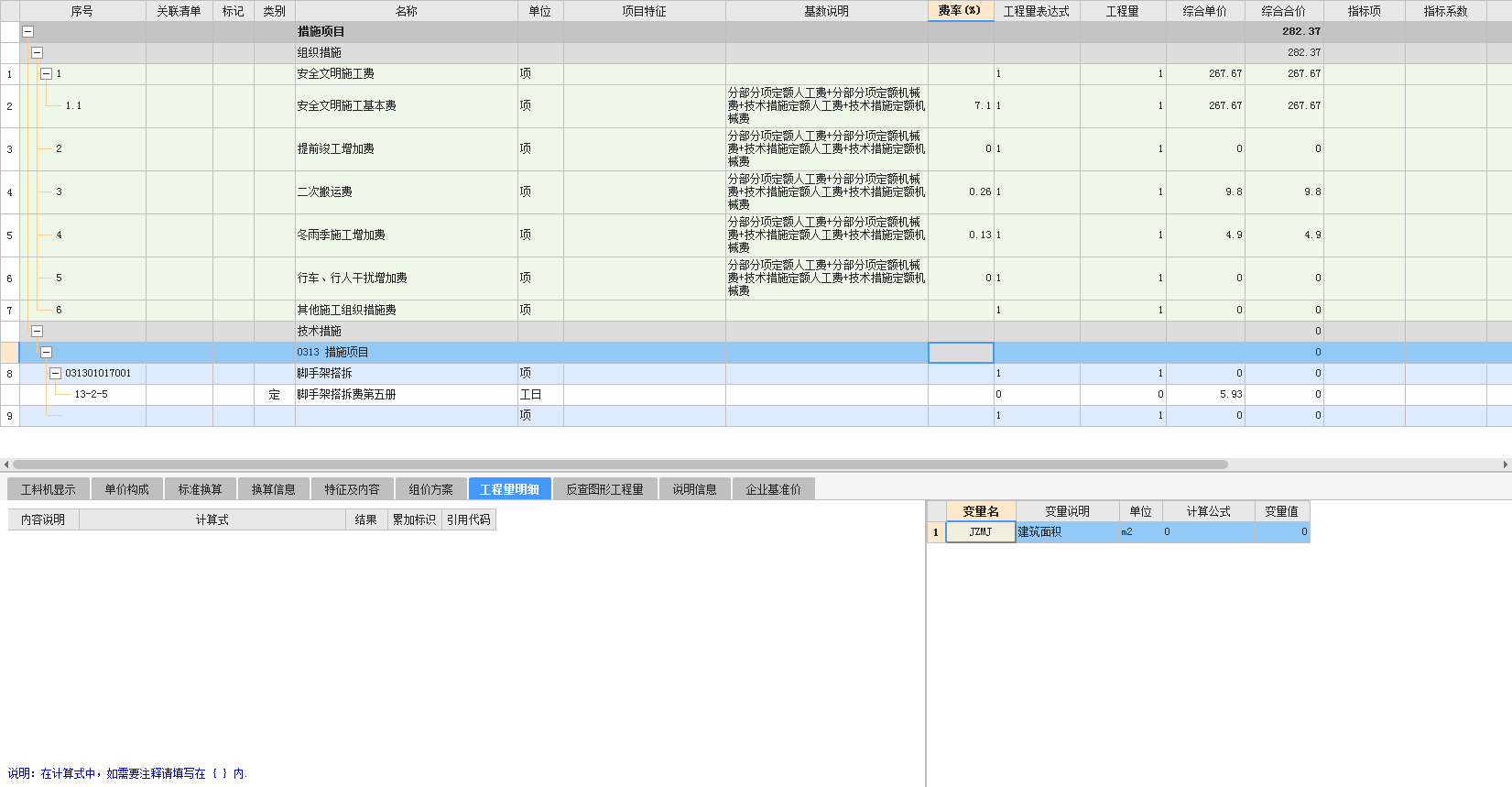Switch to 单价构成 tab

tap(126, 489)
